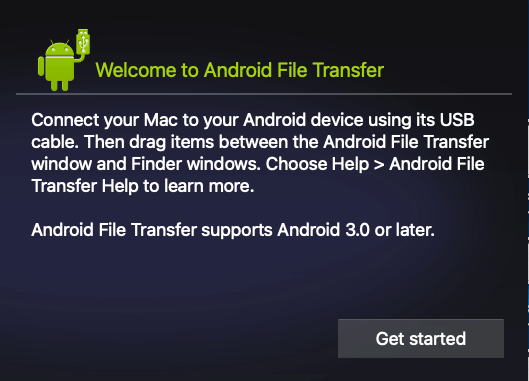Click the Android robot's head
This screenshot has height=381, width=529.
(60, 49)
